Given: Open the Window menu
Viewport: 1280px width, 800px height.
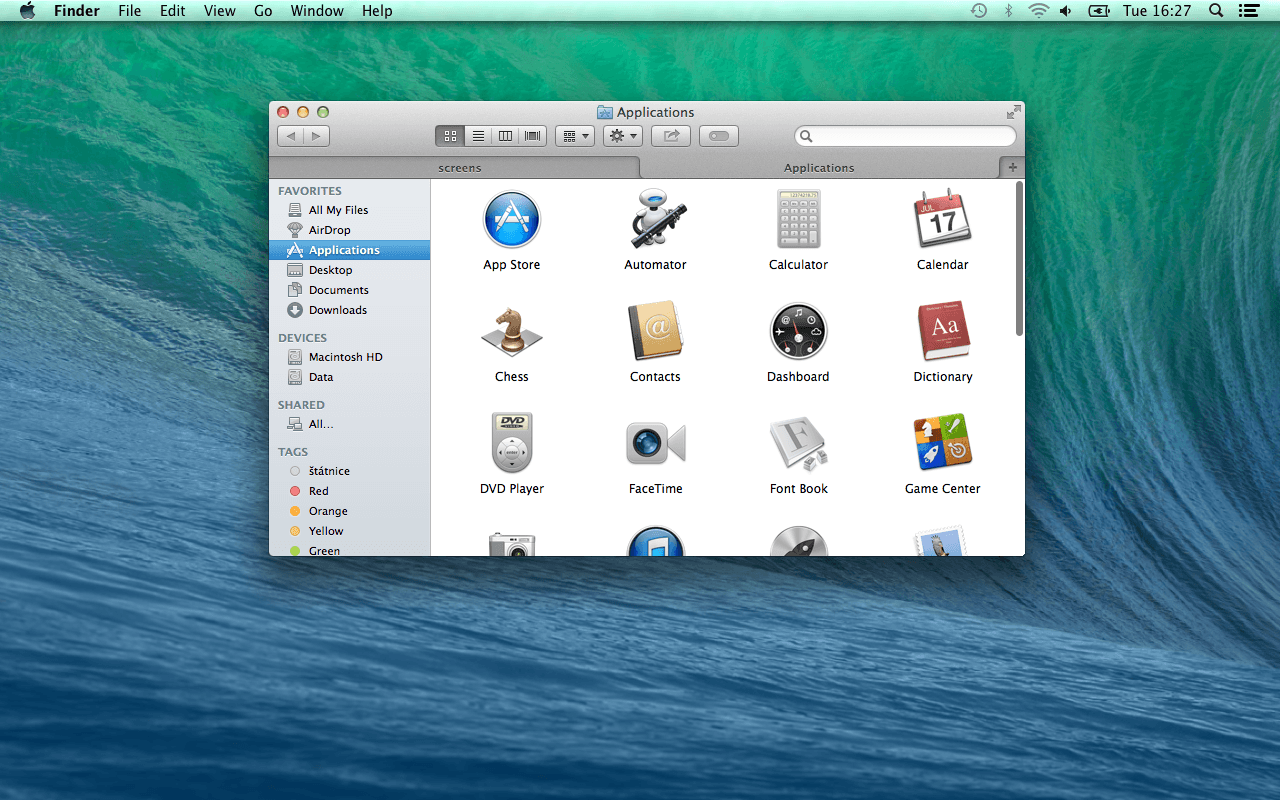Looking at the screenshot, I should (x=317, y=11).
